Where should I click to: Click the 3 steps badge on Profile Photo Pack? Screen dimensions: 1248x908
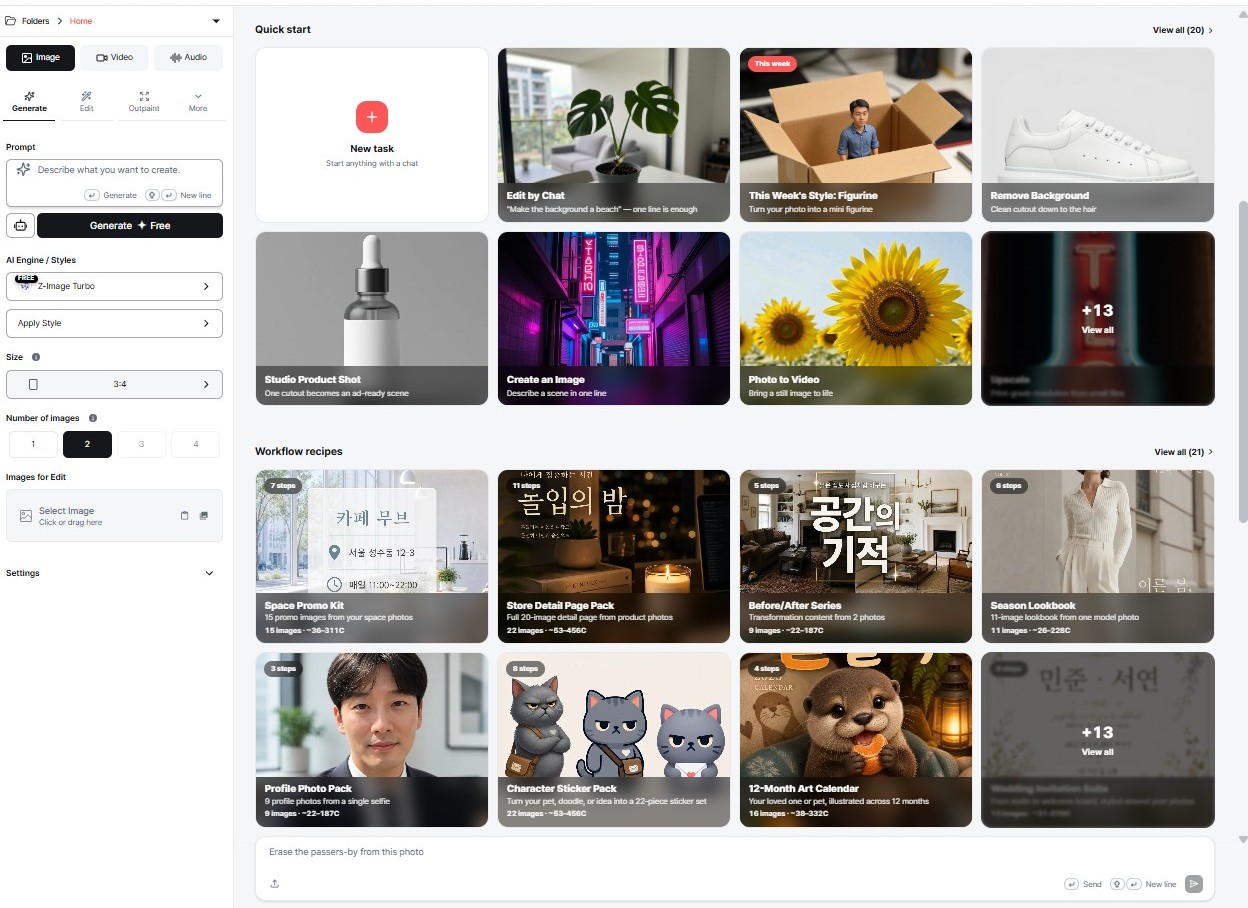pyautogui.click(x=284, y=669)
